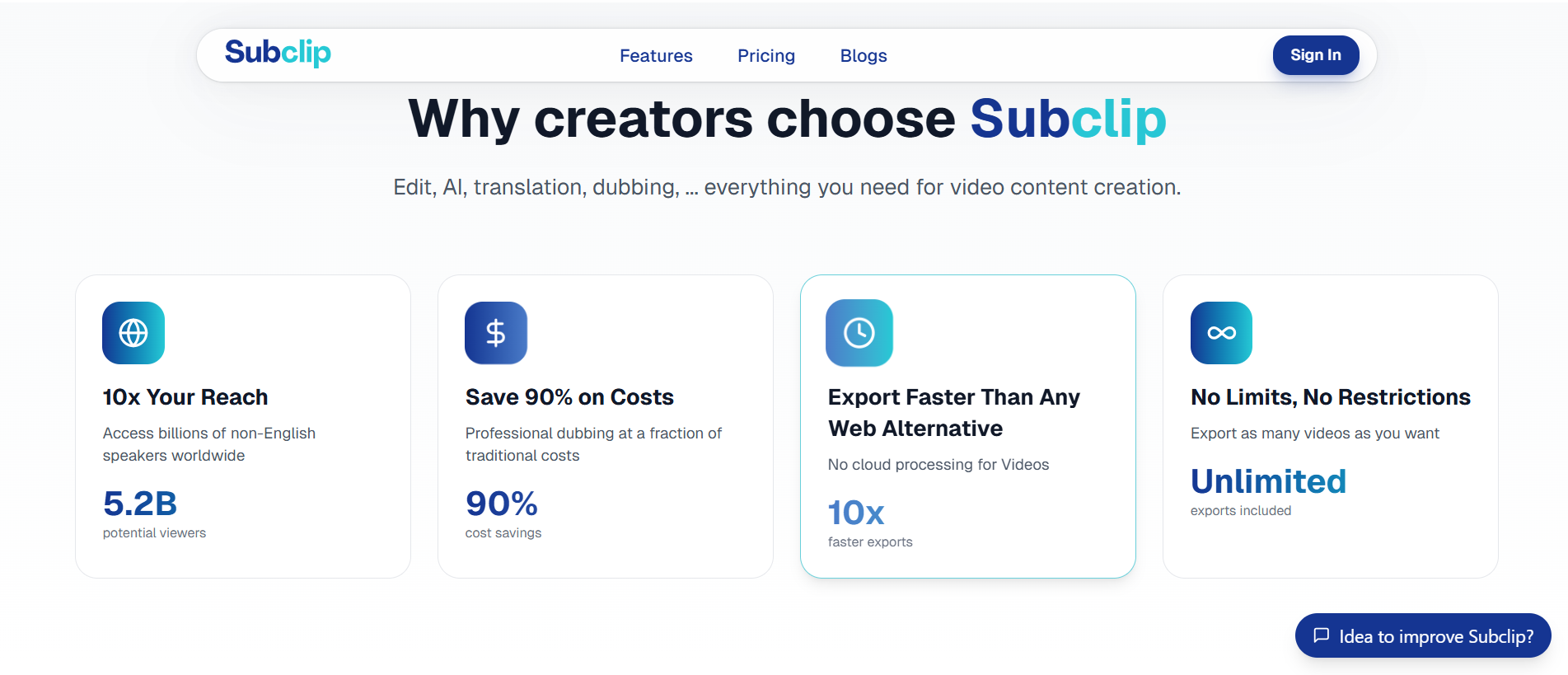1568x675 pixels.
Task: Click the 10x faster exports statistic
Action: 856,512
